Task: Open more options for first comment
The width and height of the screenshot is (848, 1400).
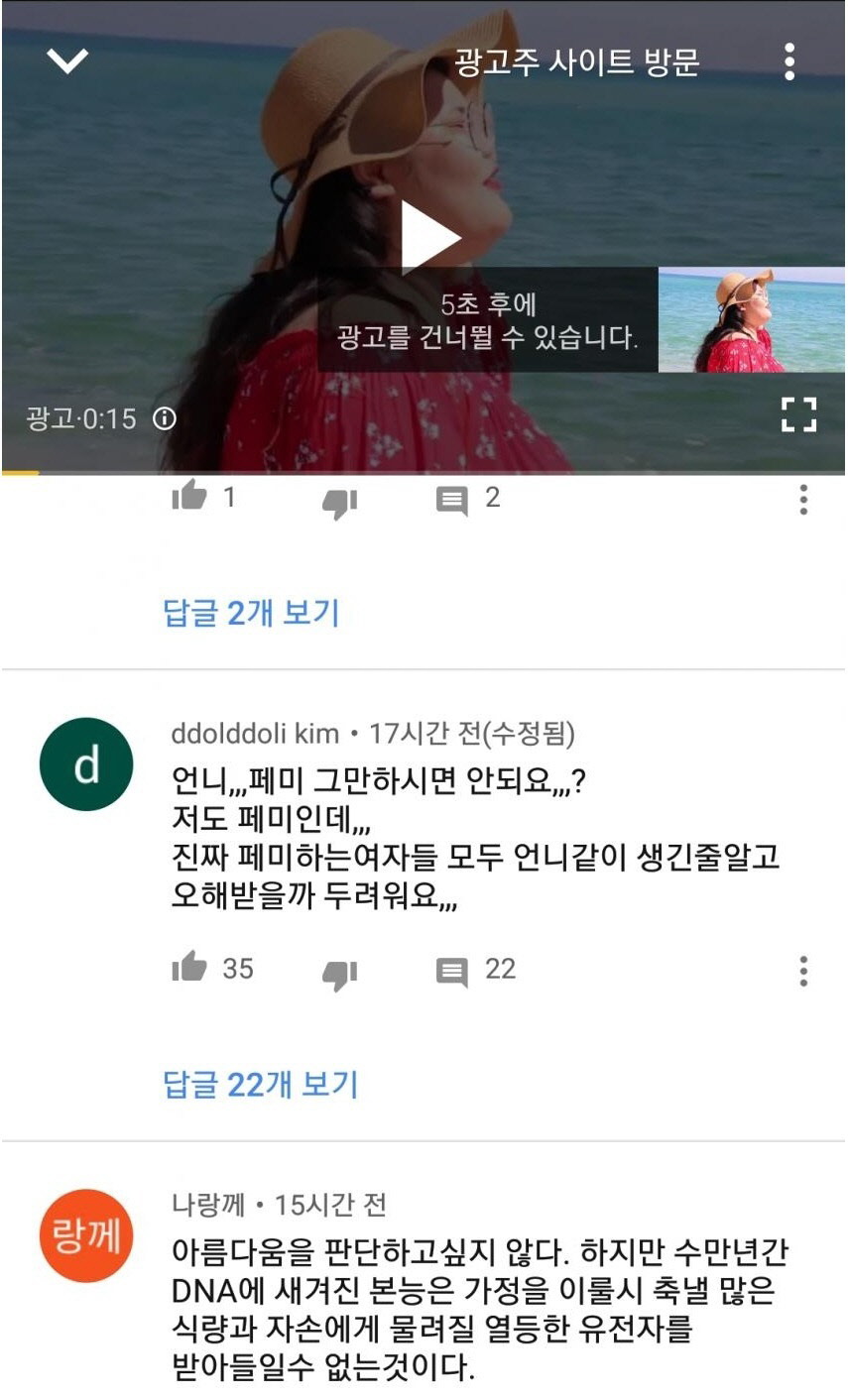Action: (804, 500)
